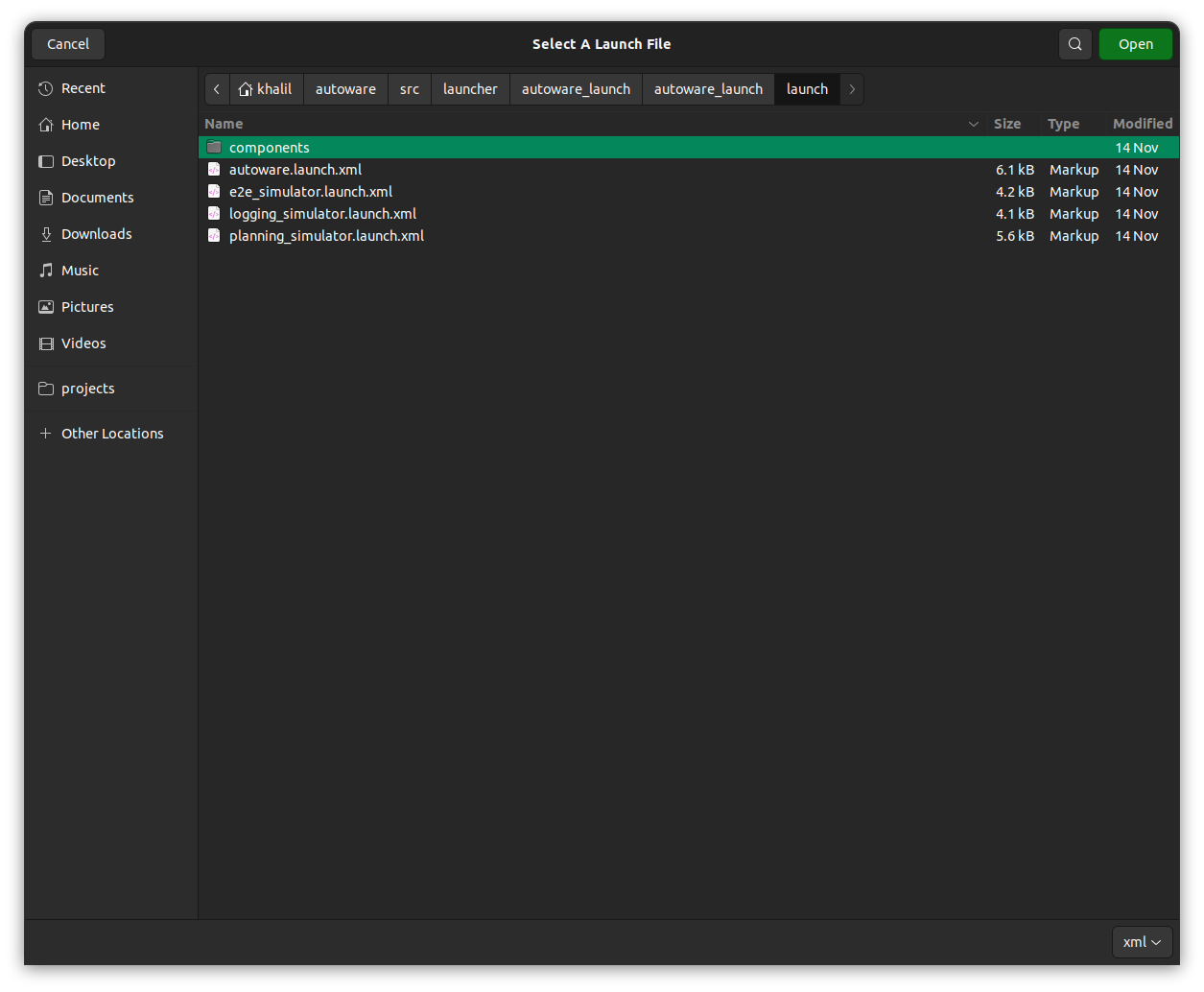The image size is (1204, 992).
Task: Select the launcher breadcrumb segment
Action: (470, 88)
